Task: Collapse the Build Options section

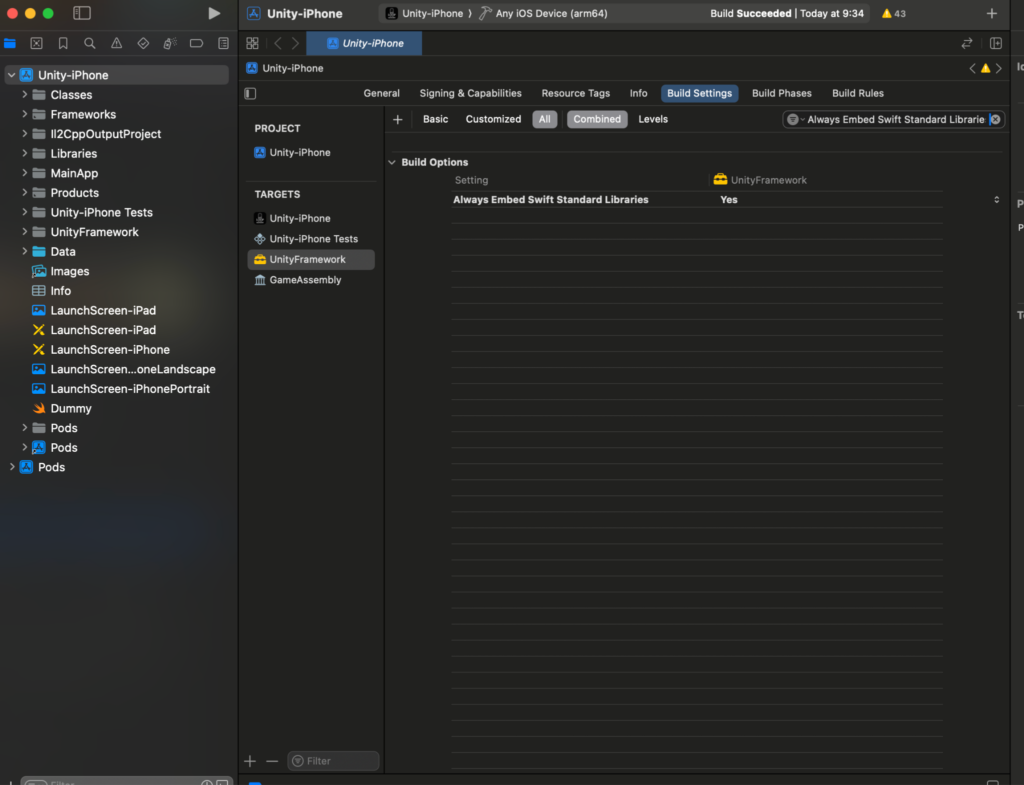Action: (x=392, y=162)
